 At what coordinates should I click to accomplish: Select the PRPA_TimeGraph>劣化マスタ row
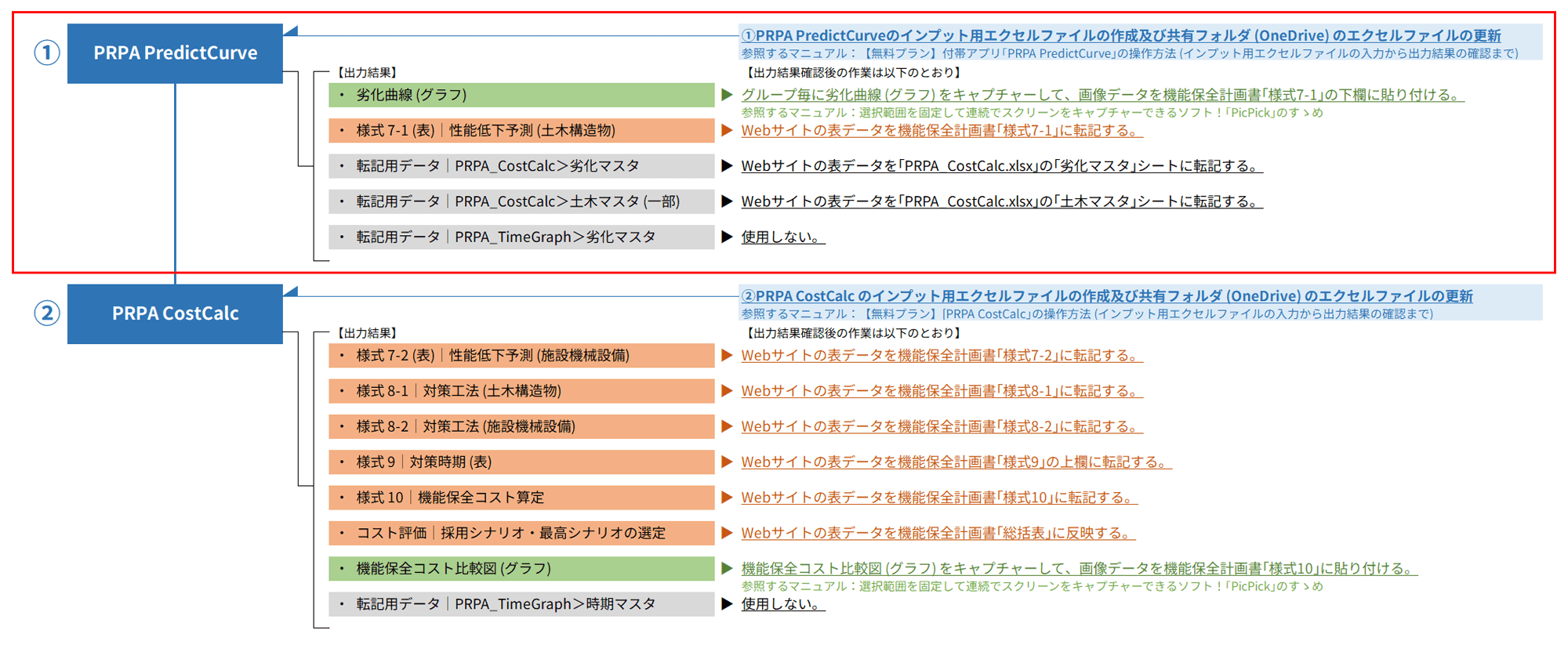pos(521,237)
